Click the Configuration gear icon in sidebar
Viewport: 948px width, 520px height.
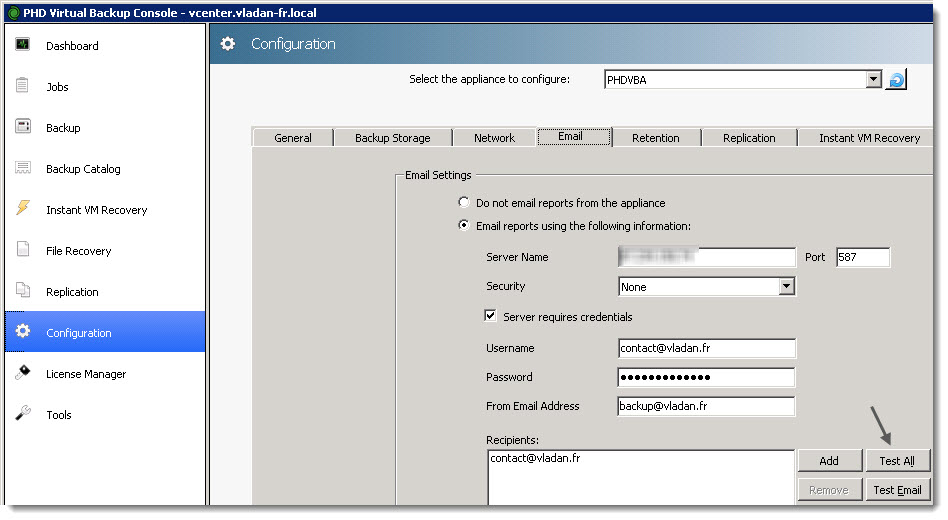coord(23,331)
